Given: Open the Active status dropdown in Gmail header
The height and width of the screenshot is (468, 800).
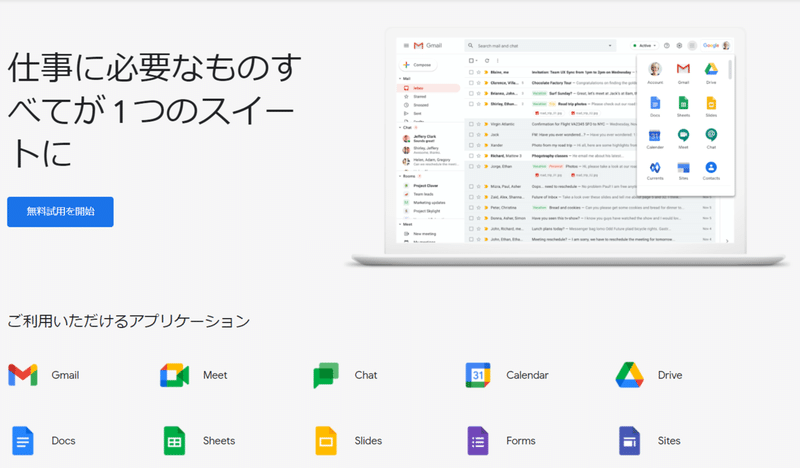Looking at the screenshot, I should 645,45.
